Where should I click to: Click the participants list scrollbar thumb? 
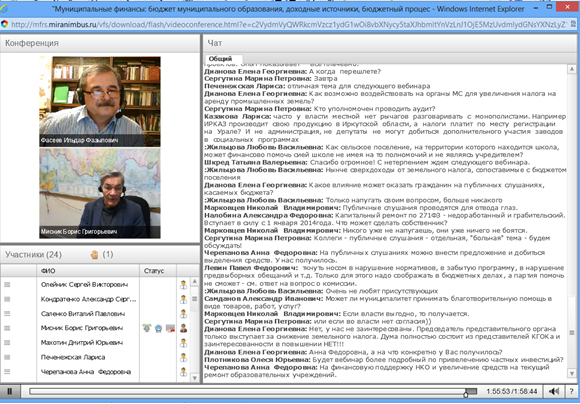click(195, 299)
